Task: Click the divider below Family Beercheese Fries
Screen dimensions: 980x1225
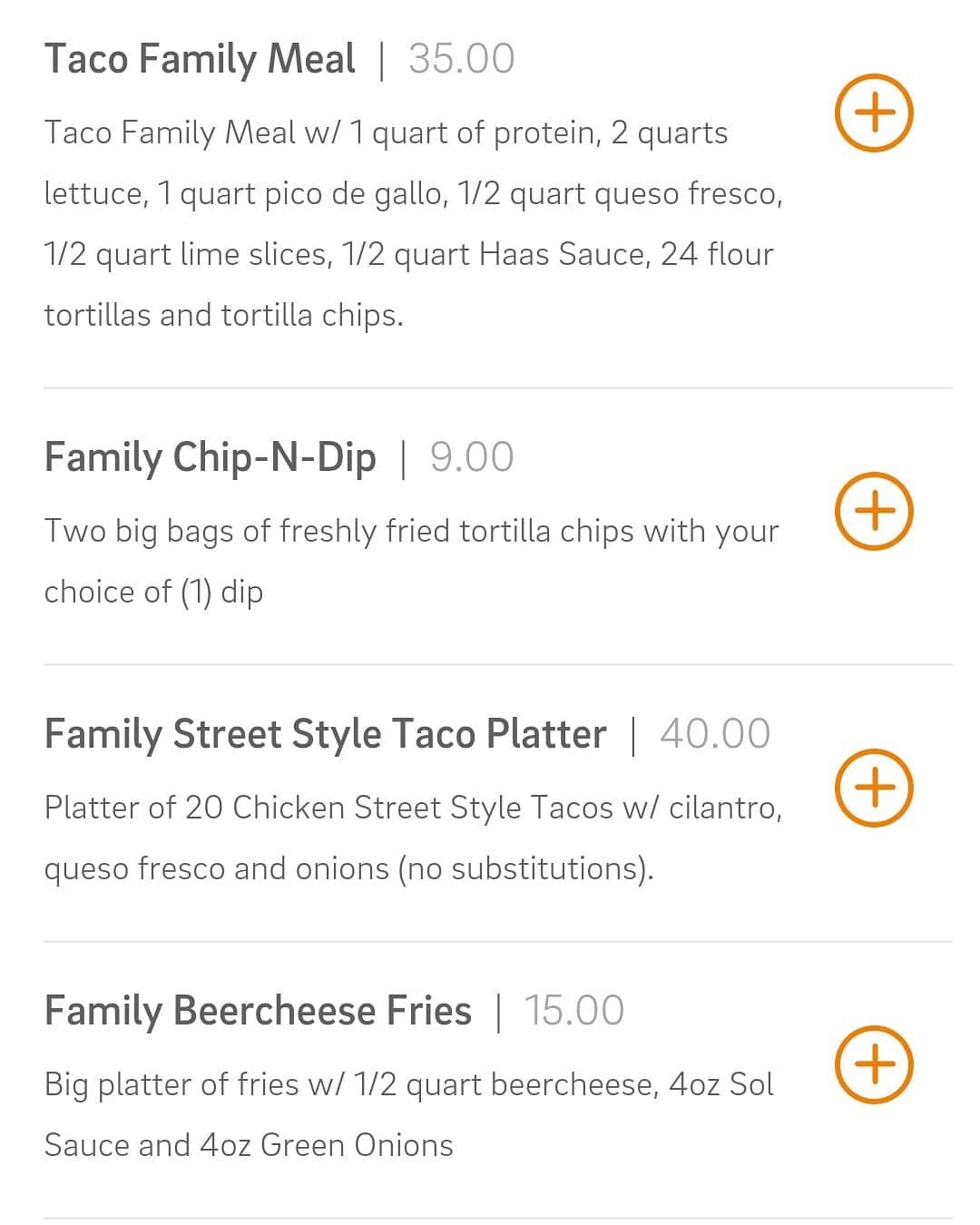Action: [x=497, y=1218]
